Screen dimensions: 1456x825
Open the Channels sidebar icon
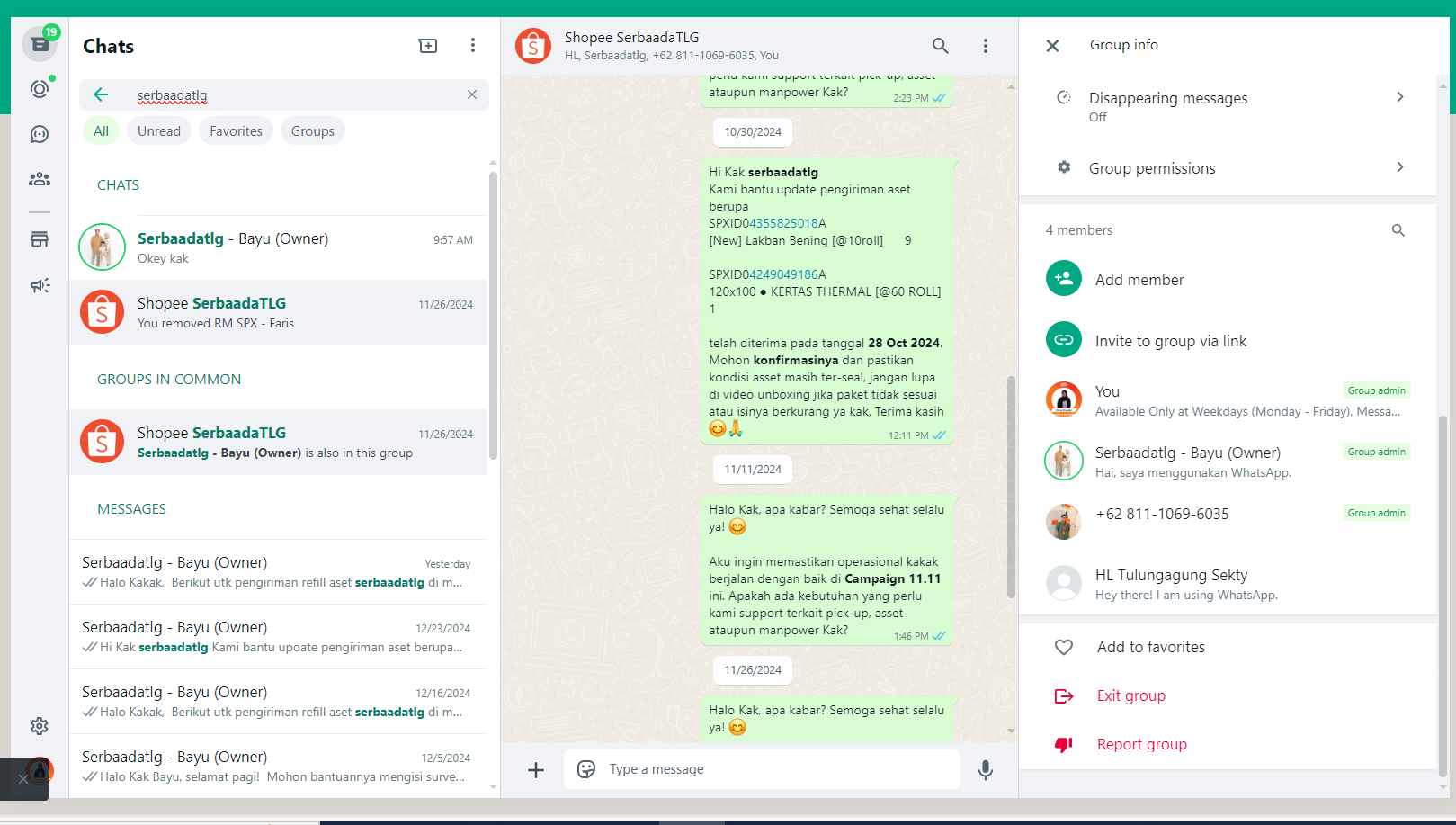[x=40, y=134]
